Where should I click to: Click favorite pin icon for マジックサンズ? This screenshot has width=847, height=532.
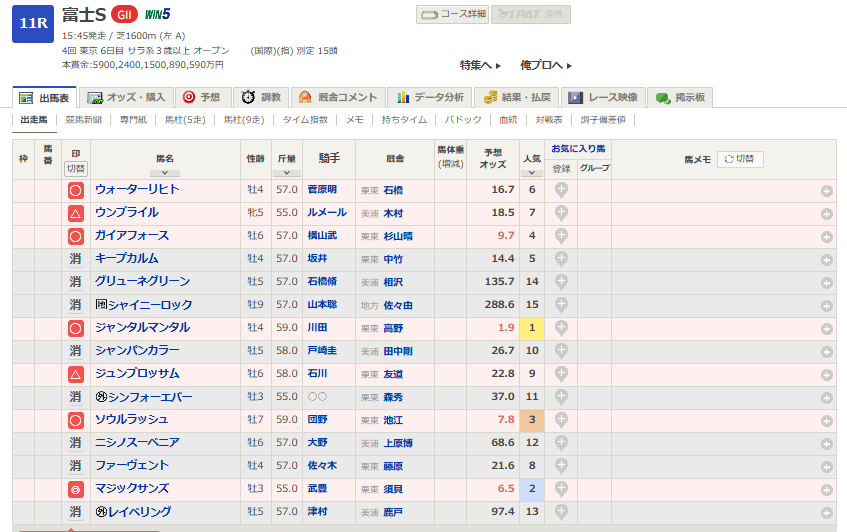tap(561, 489)
